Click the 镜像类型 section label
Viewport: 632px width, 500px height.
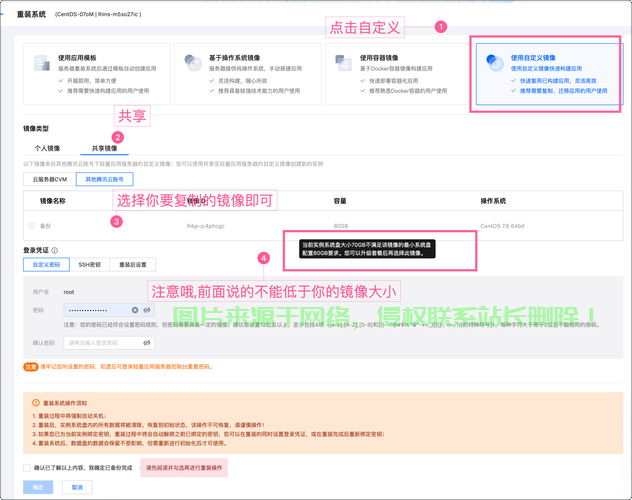36,129
